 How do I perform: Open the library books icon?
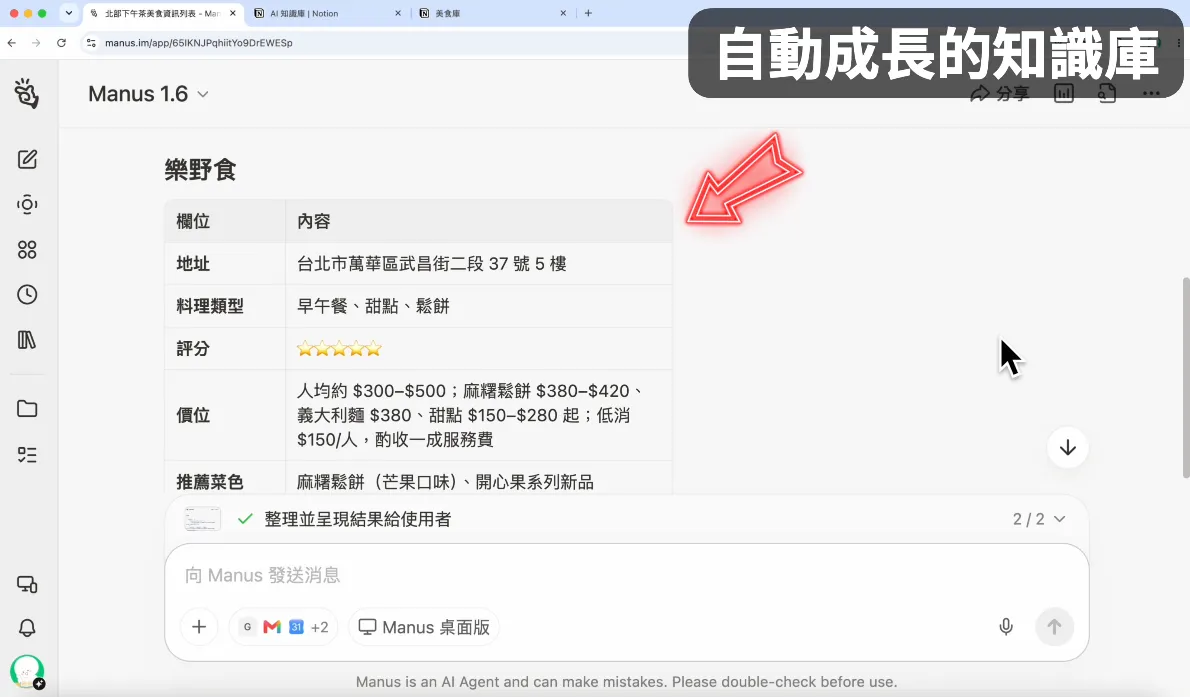[27, 340]
